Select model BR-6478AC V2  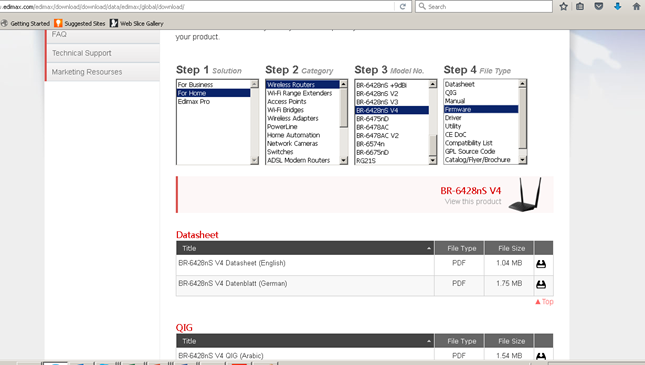tap(392, 135)
